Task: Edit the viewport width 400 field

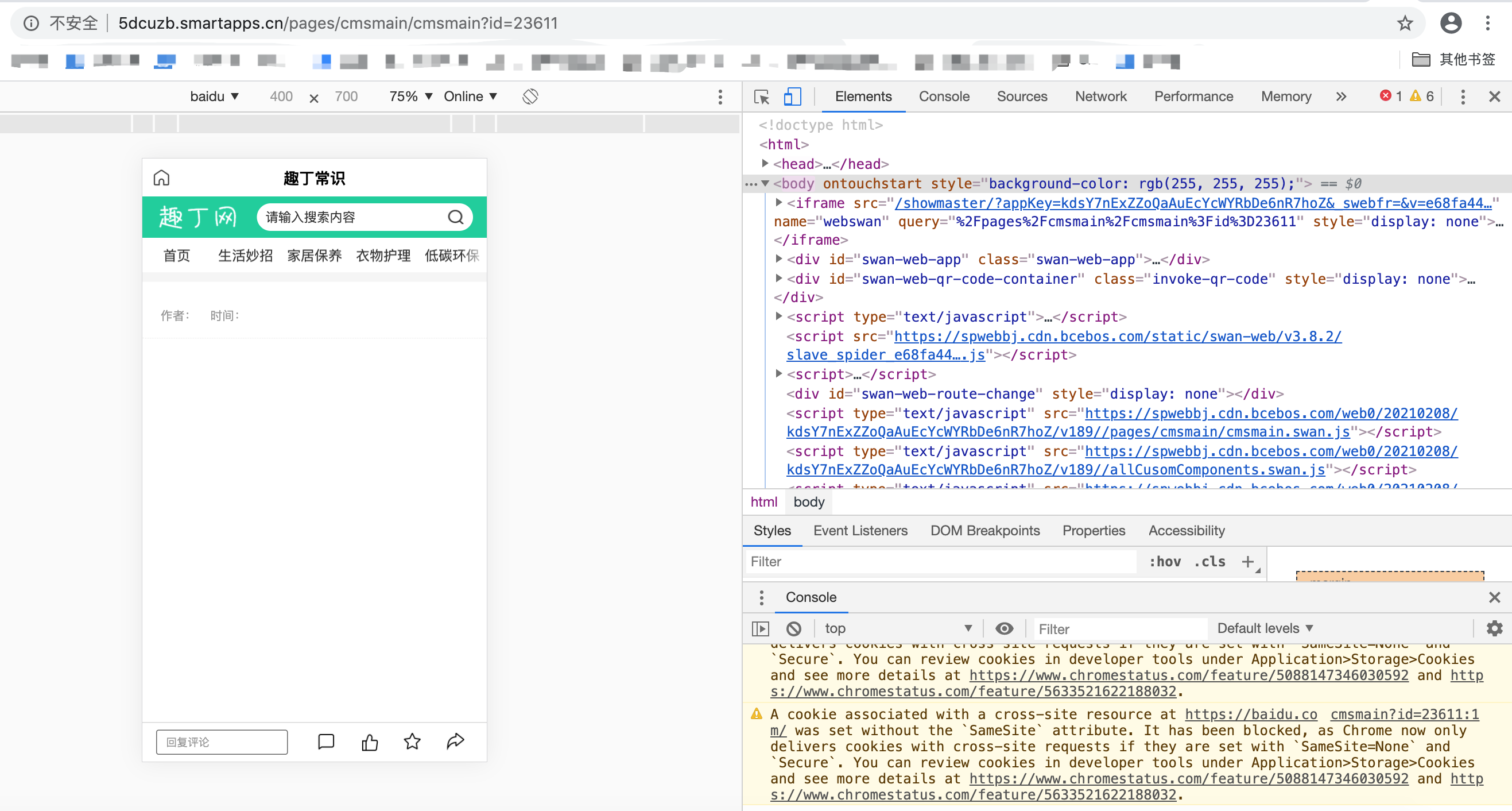Action: [281, 96]
